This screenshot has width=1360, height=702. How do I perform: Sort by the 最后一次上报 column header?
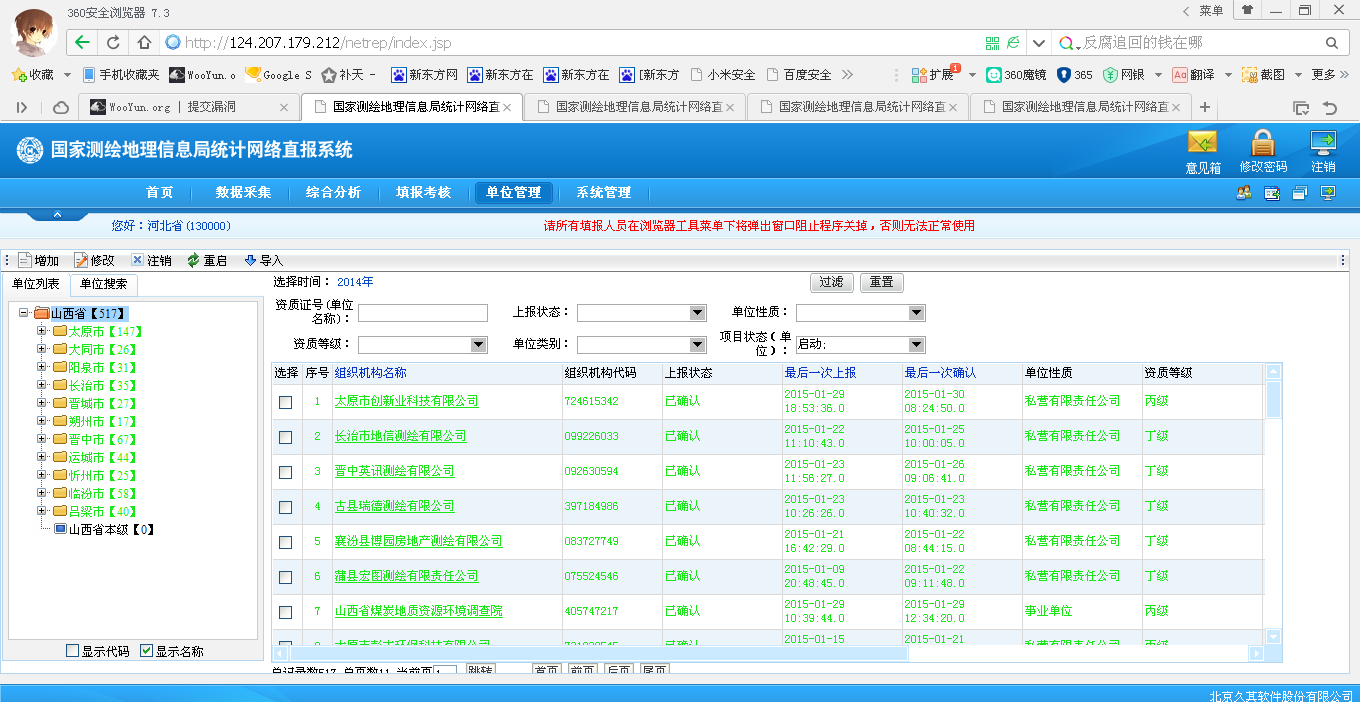[820, 373]
